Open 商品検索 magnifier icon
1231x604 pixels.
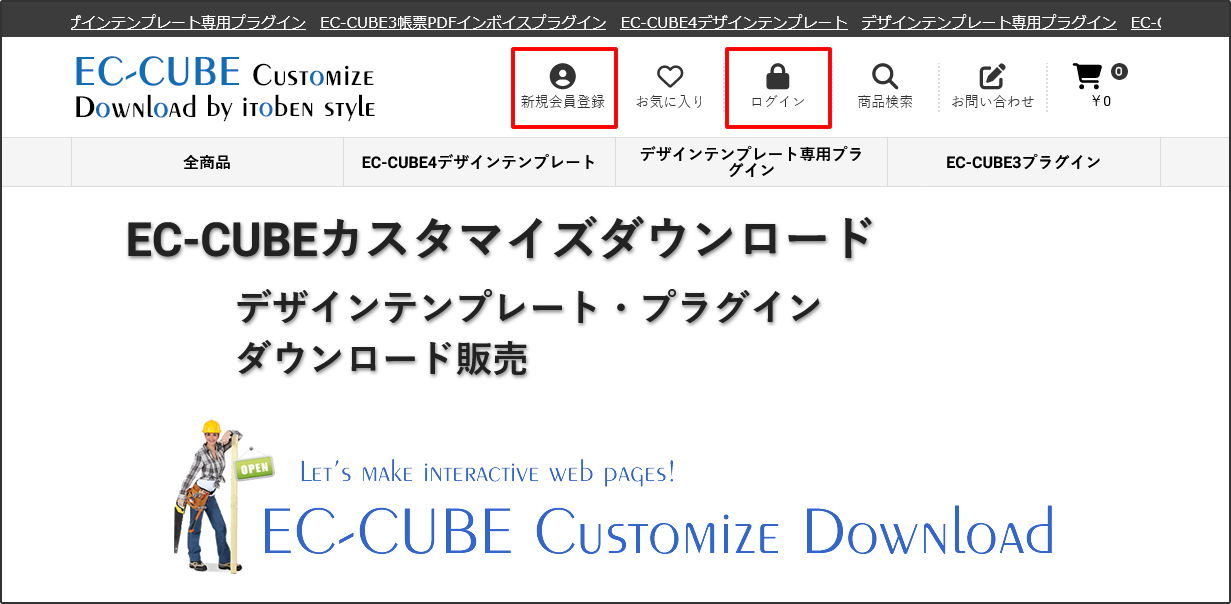click(x=885, y=76)
